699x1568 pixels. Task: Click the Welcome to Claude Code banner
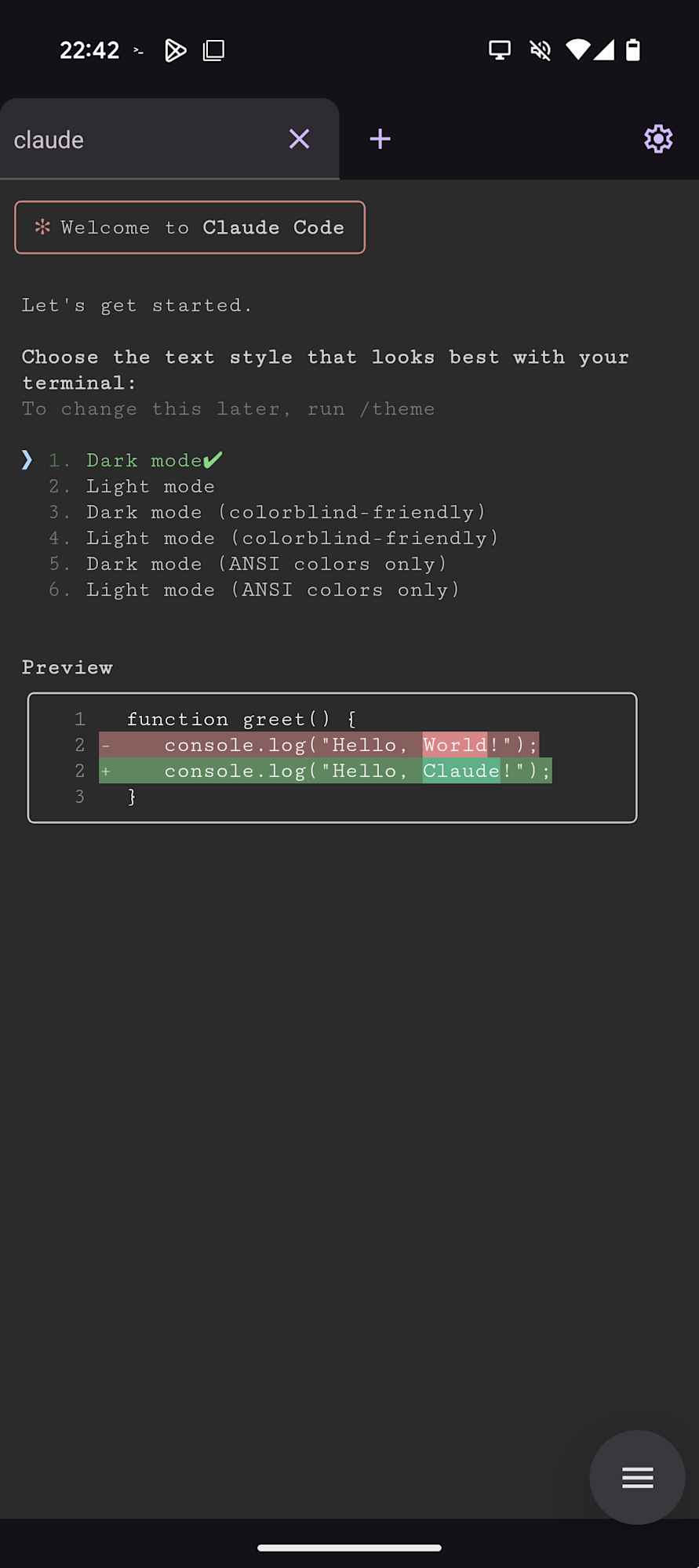(x=190, y=227)
